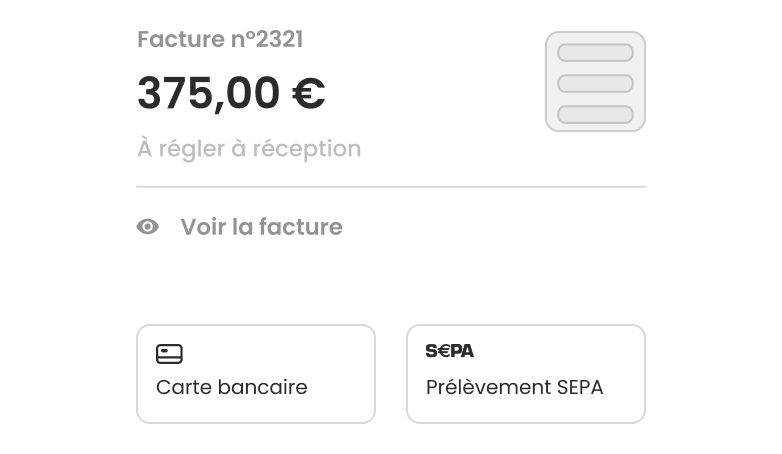Click the SEPA logo
This screenshot has height=454, width=782.
click(x=449, y=351)
